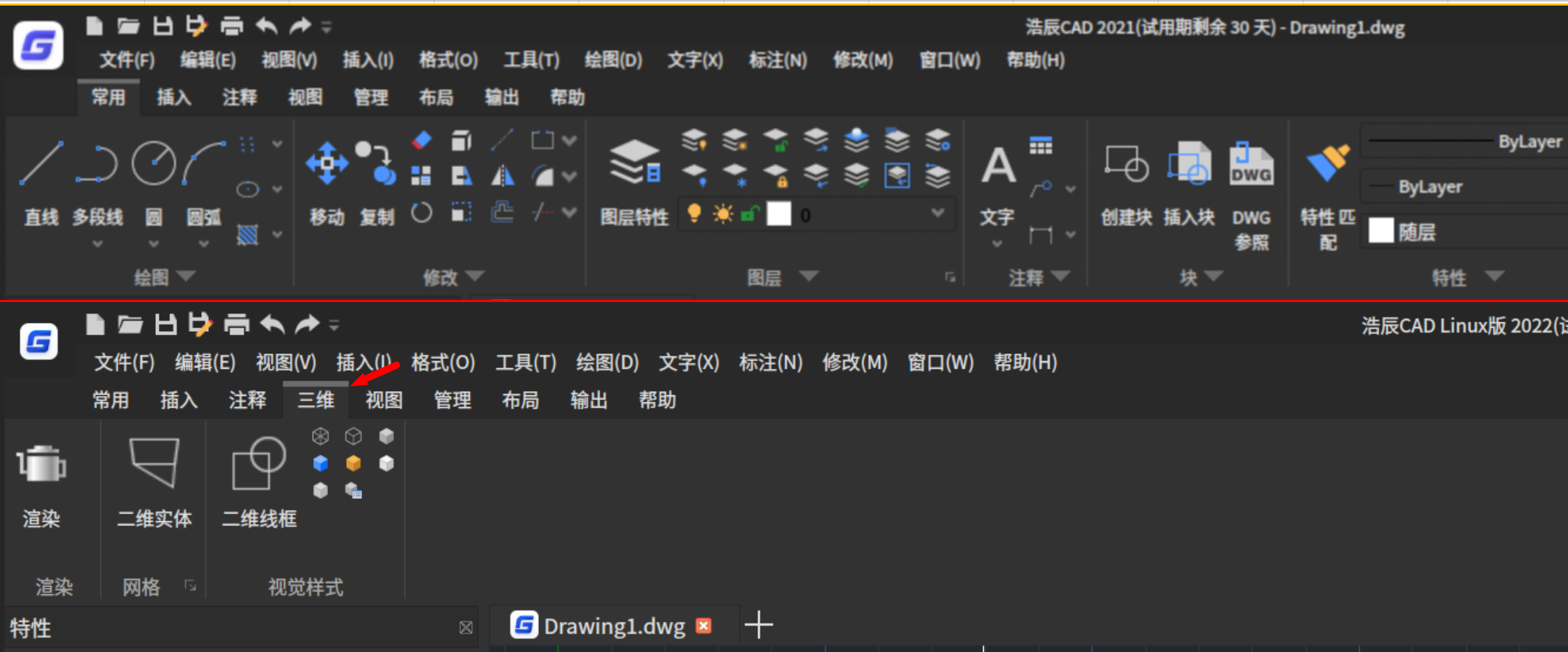Expand the 绘图 panel arrow in CAD 2021
The image size is (1568, 652).
click(186, 276)
